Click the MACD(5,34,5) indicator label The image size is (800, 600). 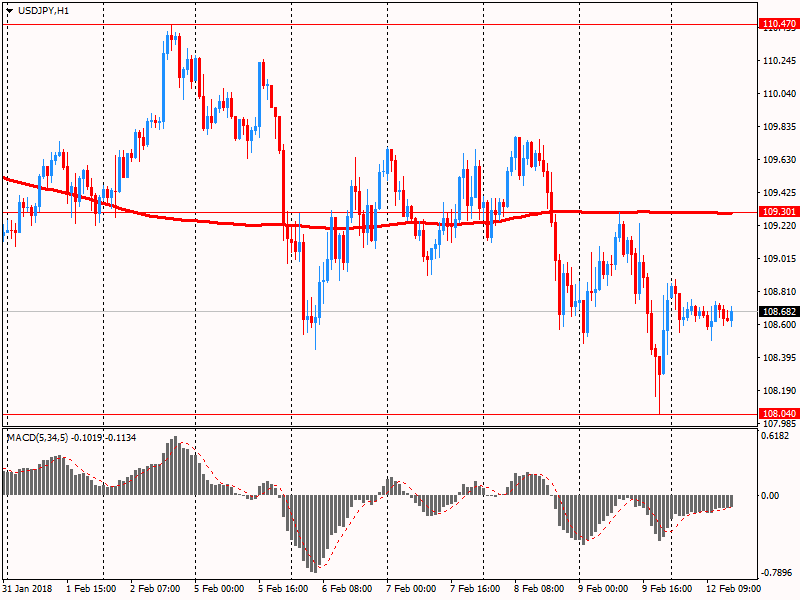[71, 437]
